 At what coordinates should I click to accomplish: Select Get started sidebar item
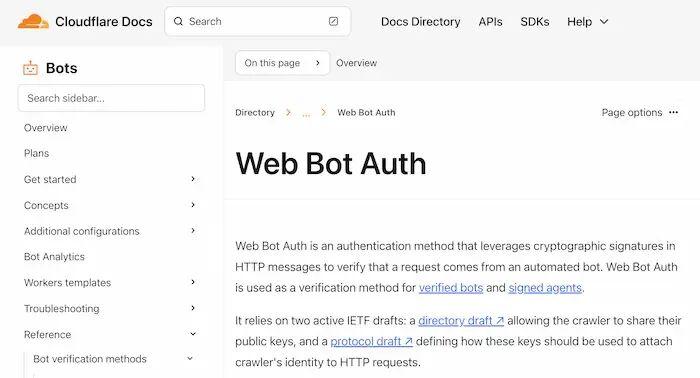(50, 179)
